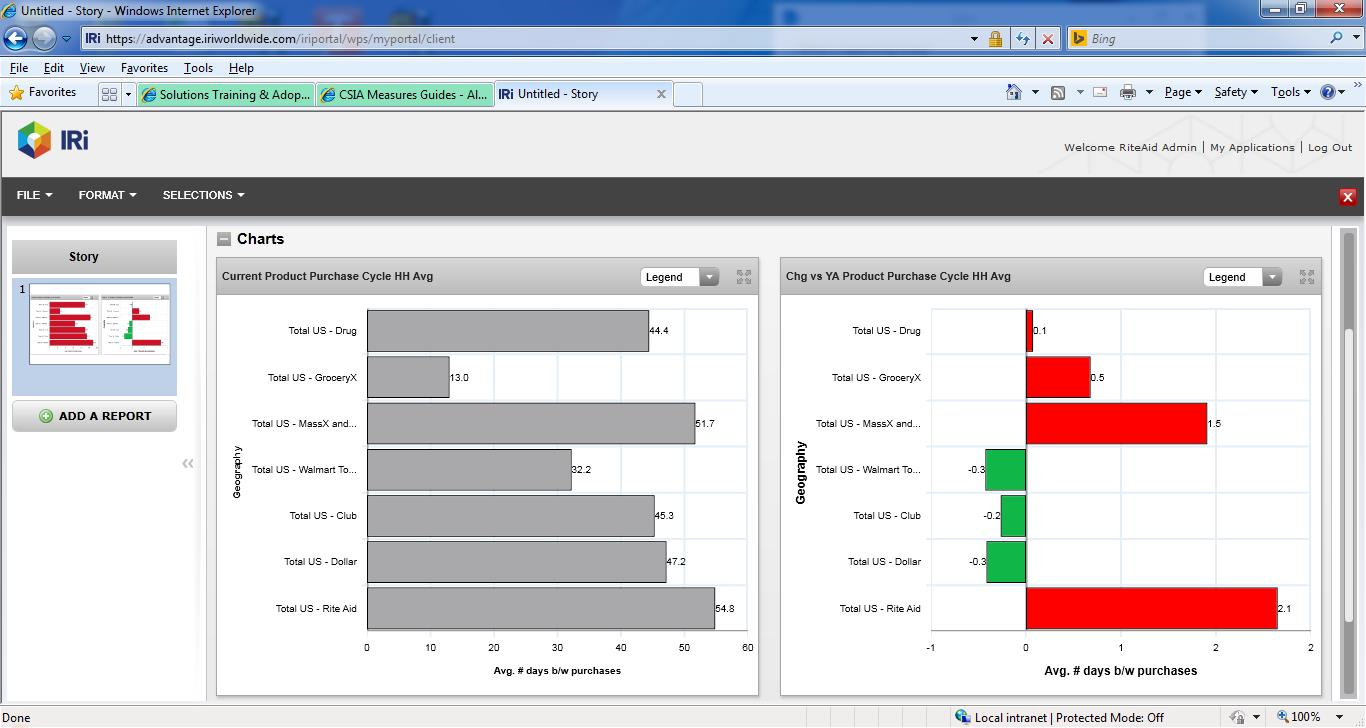Open the SELECTIONS menu

[x=203, y=195]
